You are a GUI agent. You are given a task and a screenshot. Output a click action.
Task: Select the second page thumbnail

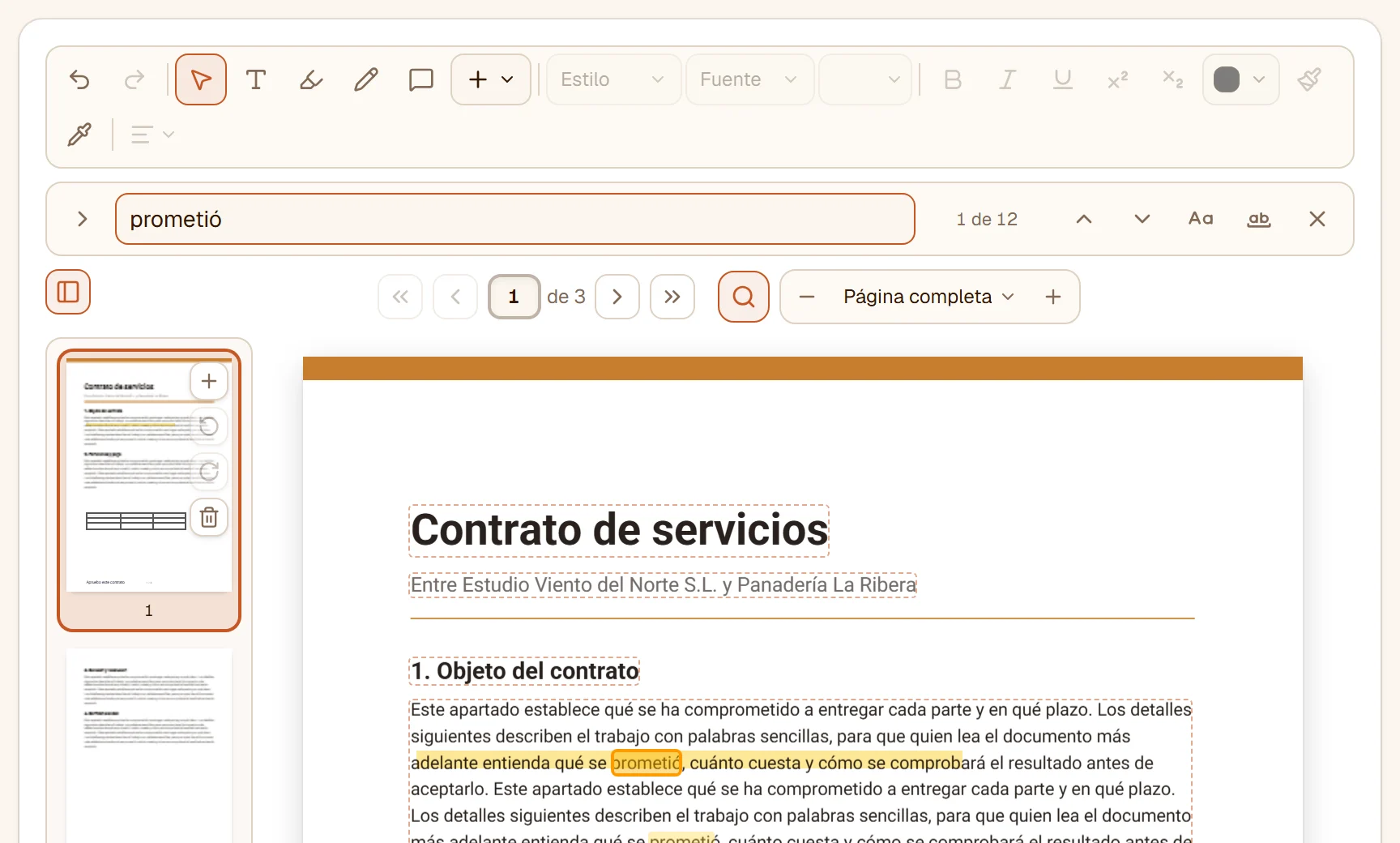point(149,745)
